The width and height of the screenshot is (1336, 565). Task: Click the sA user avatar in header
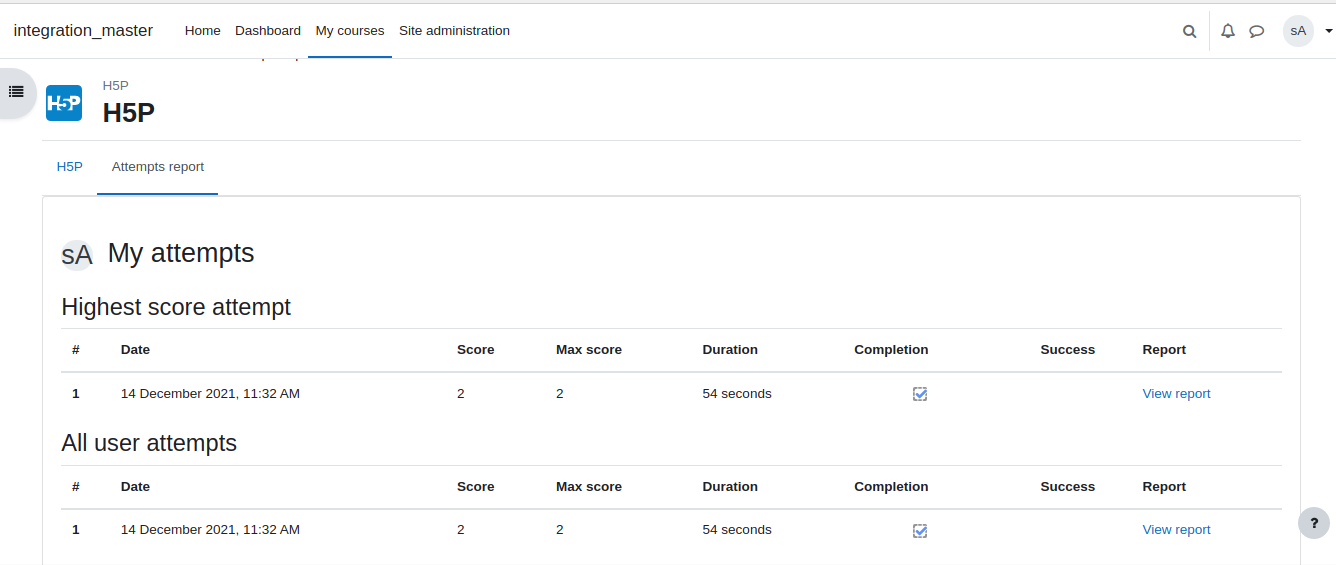[1298, 31]
